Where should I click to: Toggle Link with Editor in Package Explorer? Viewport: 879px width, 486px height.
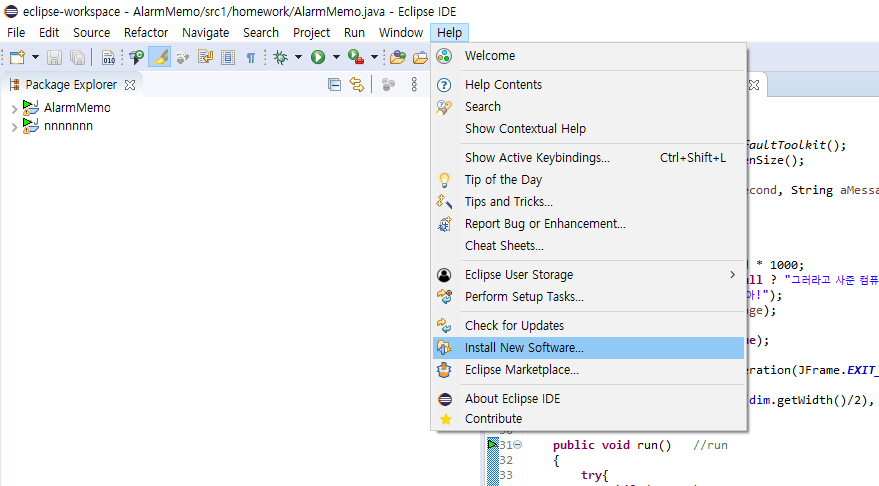pyautogui.click(x=357, y=85)
